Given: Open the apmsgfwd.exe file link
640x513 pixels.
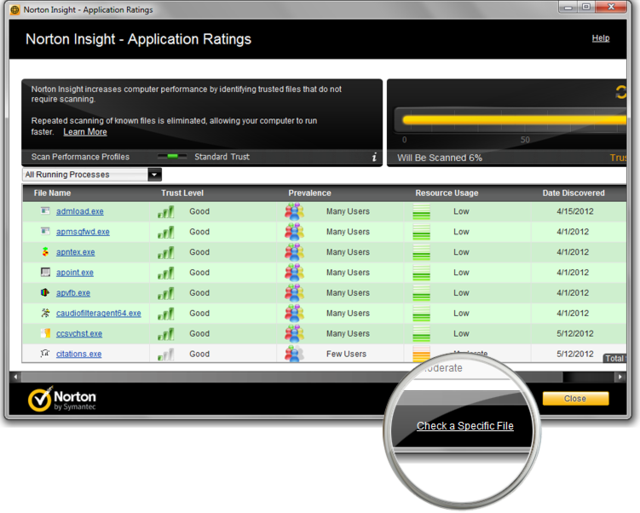Looking at the screenshot, I should point(83,232).
